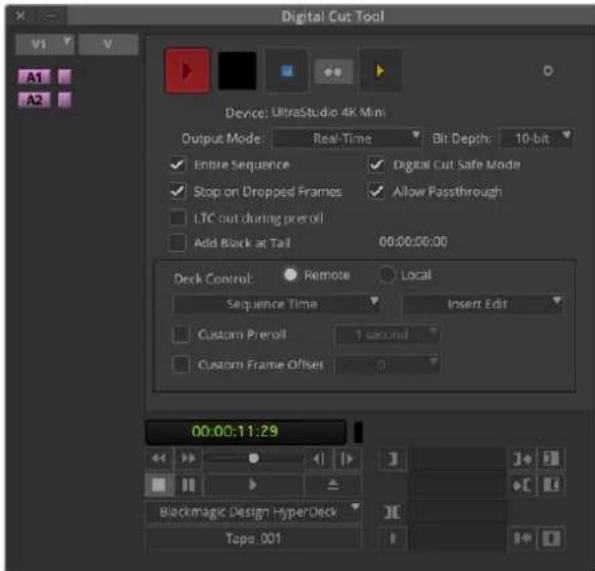595x571 pixels.
Task: Open the Insert Edit dropdown
Action: point(483,304)
